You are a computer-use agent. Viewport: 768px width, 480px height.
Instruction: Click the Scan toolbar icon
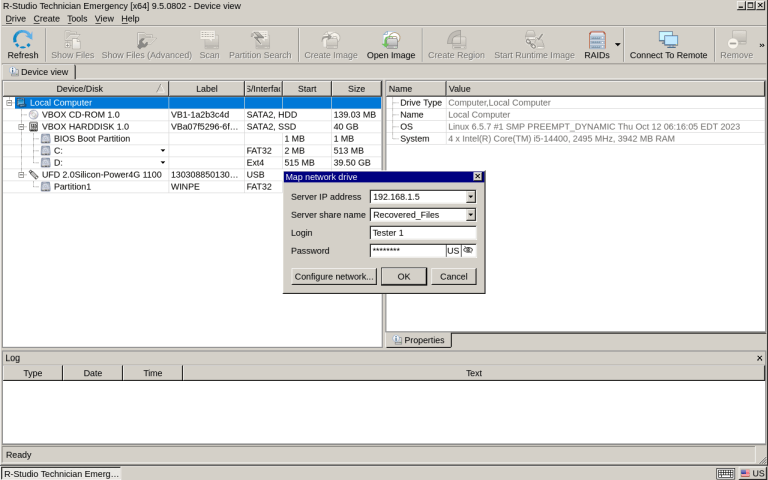209,45
